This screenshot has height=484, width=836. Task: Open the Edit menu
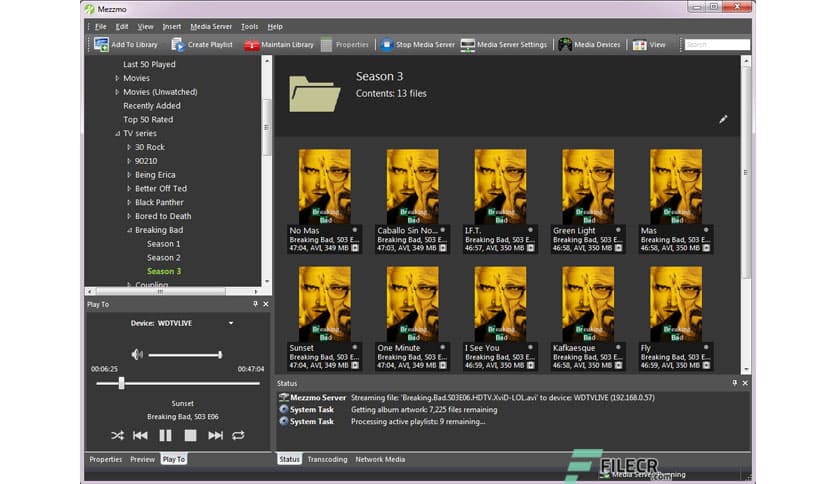(122, 27)
